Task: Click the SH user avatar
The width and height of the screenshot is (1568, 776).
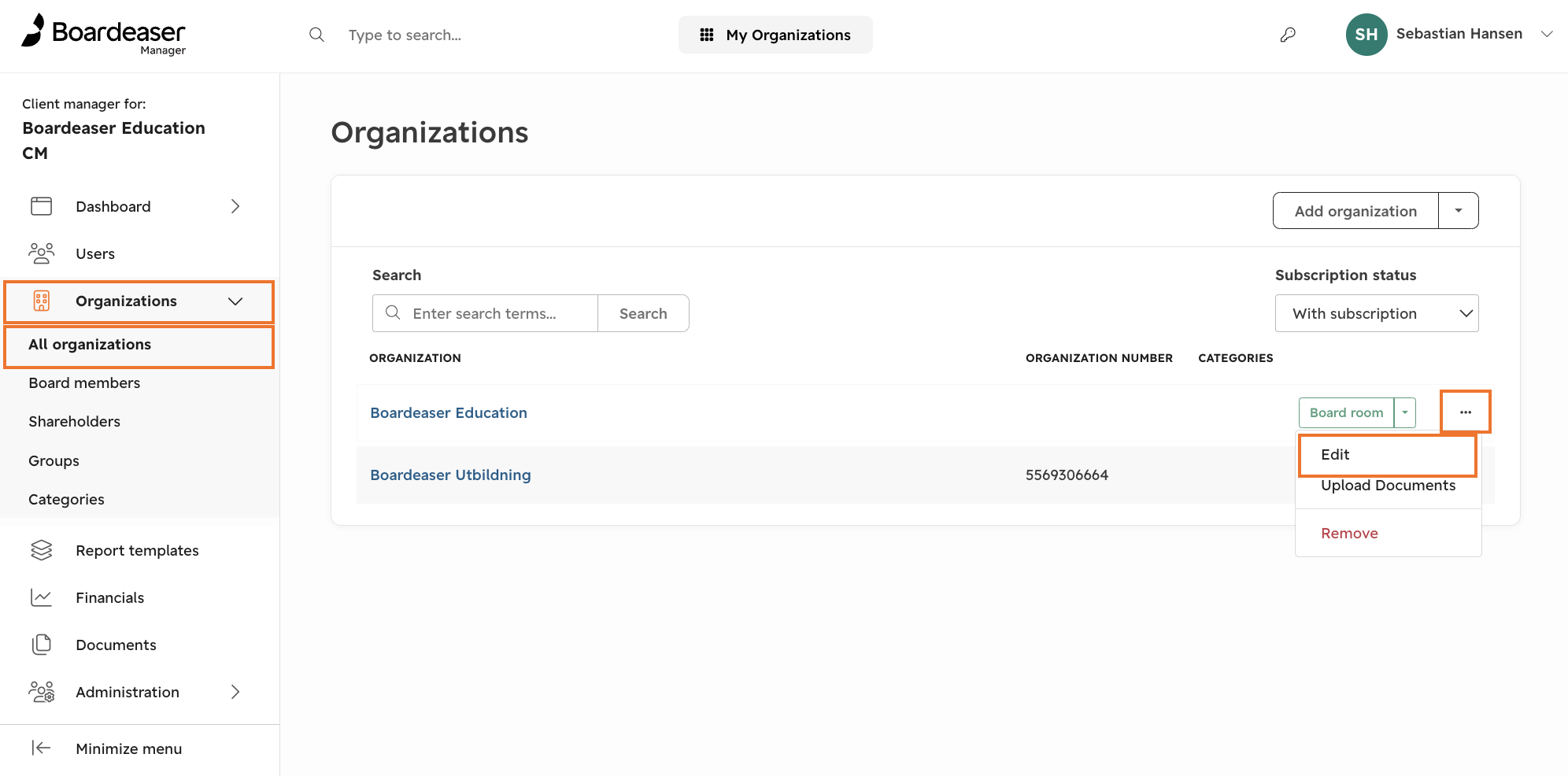Action: [x=1366, y=35]
